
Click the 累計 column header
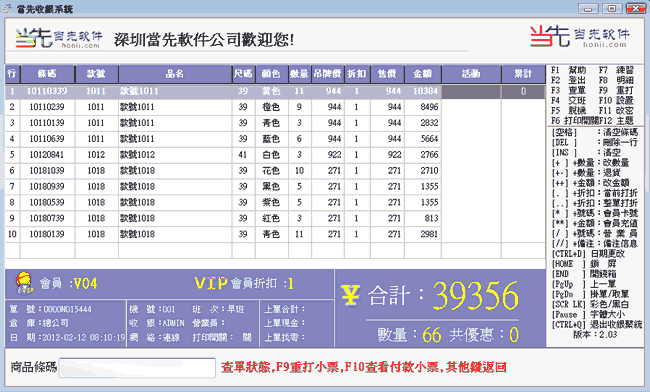pos(523,74)
